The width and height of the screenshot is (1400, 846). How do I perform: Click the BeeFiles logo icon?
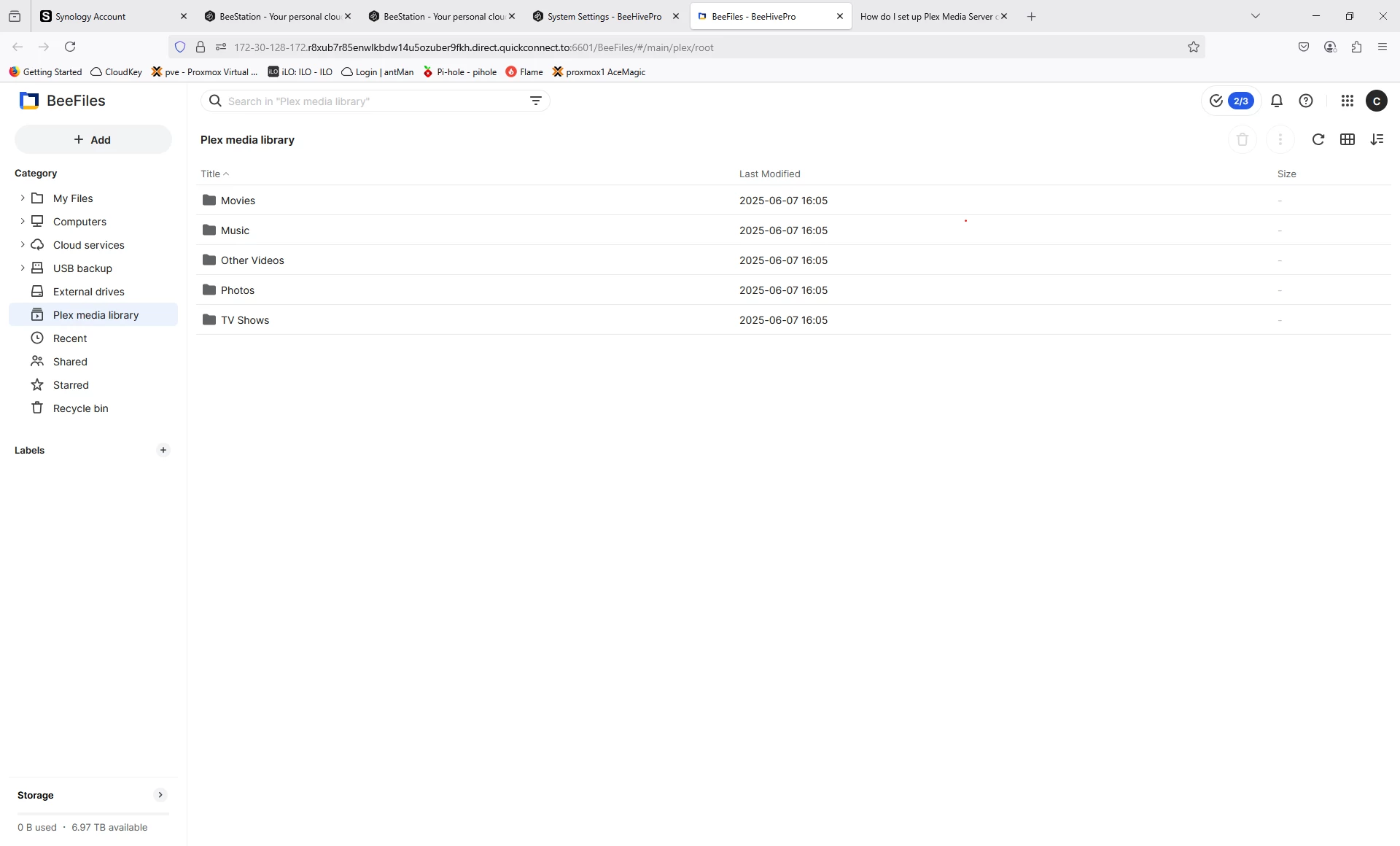pyautogui.click(x=29, y=101)
